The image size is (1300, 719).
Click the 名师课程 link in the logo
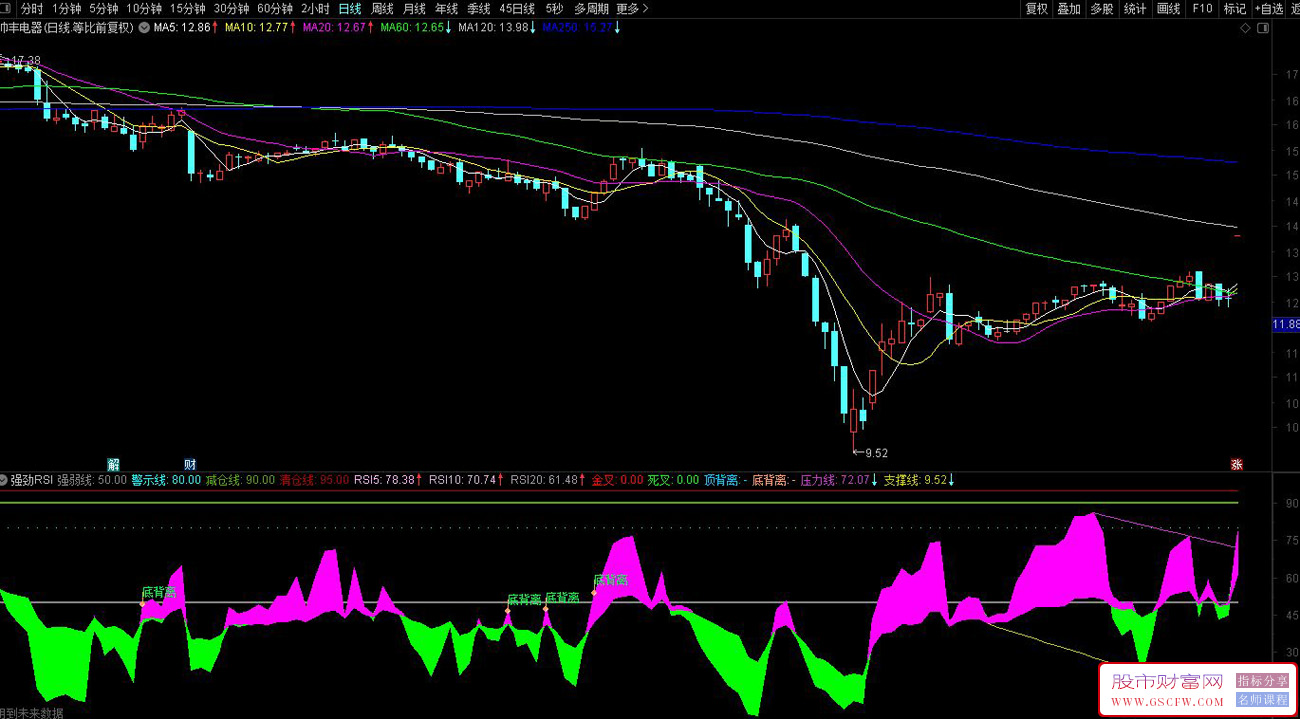tap(1262, 700)
